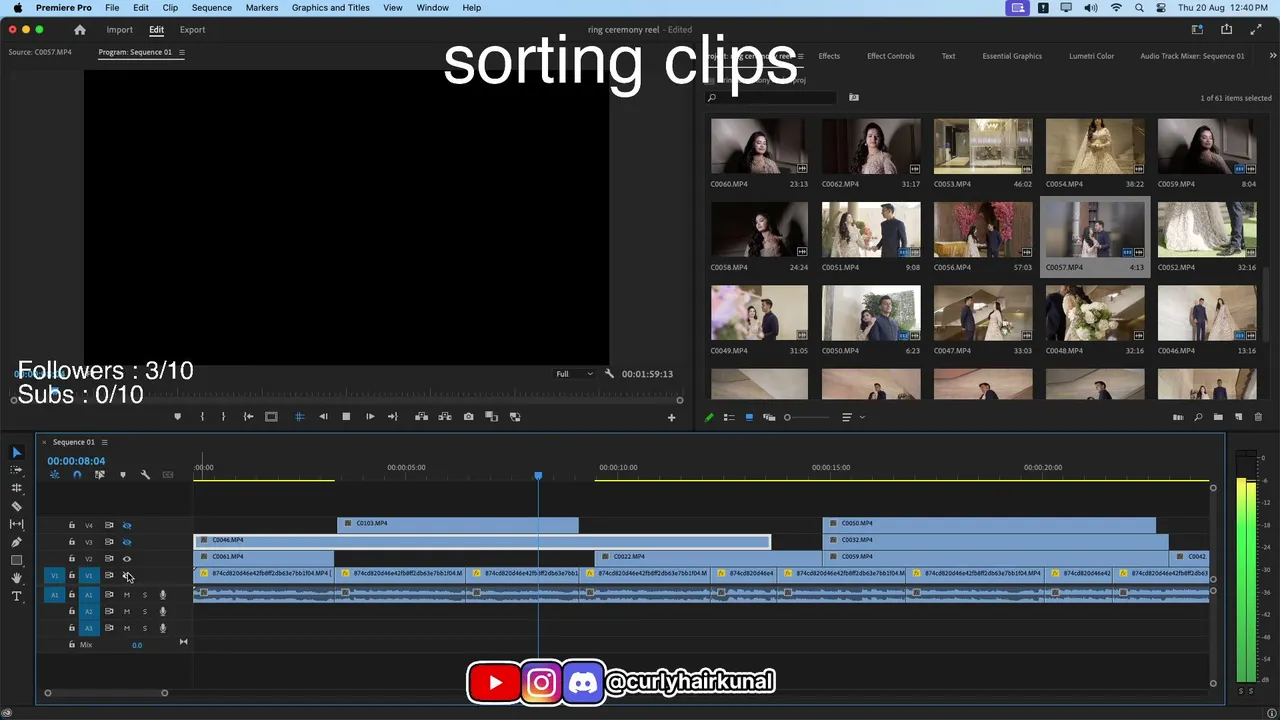The image size is (1280, 720).
Task: Switch Project panel to Freeform view
Action: [769, 417]
